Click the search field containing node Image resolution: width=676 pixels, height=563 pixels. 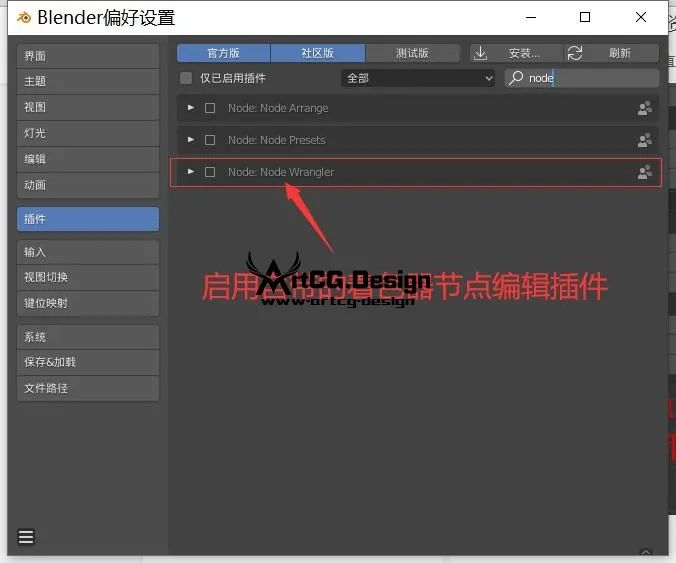[x=582, y=78]
